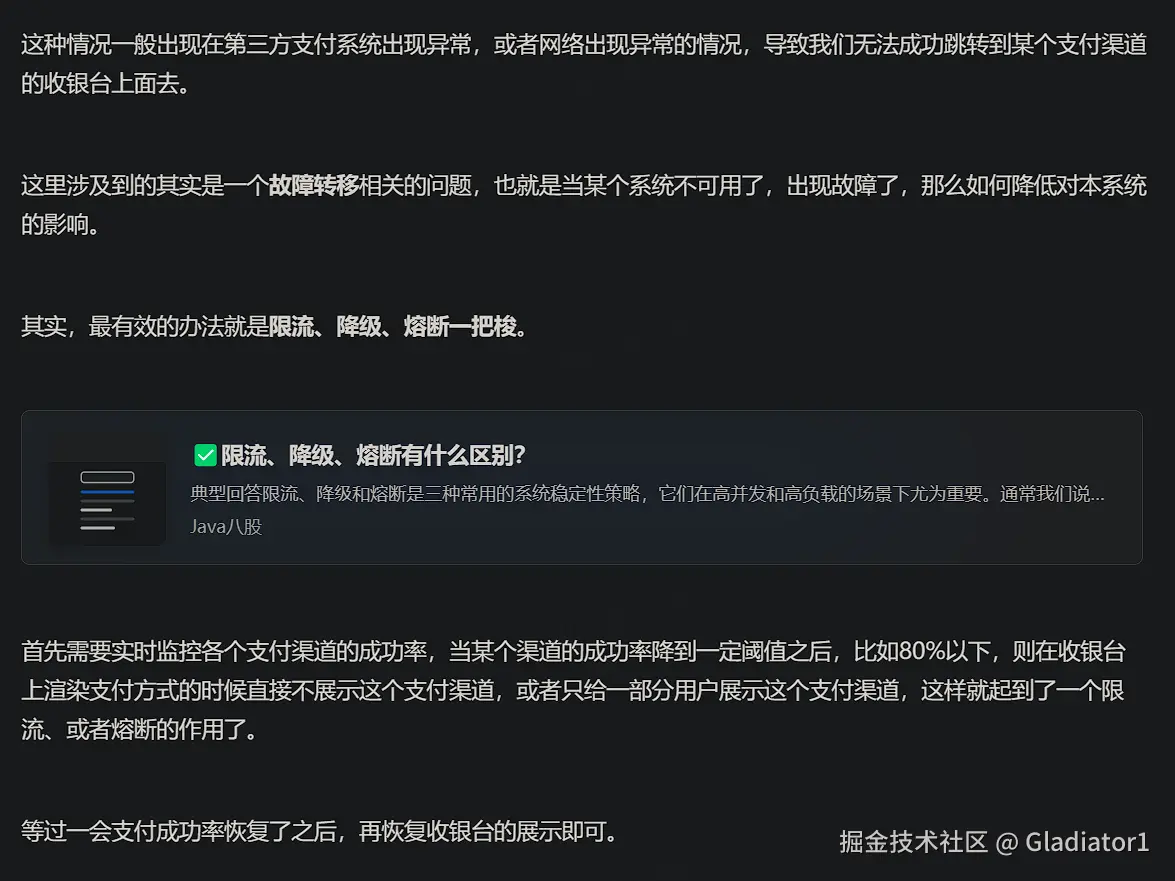Screen dimensions: 1175x881
Task: Click the Gladiator1 username in the watermark
Action: [x=1087, y=842]
